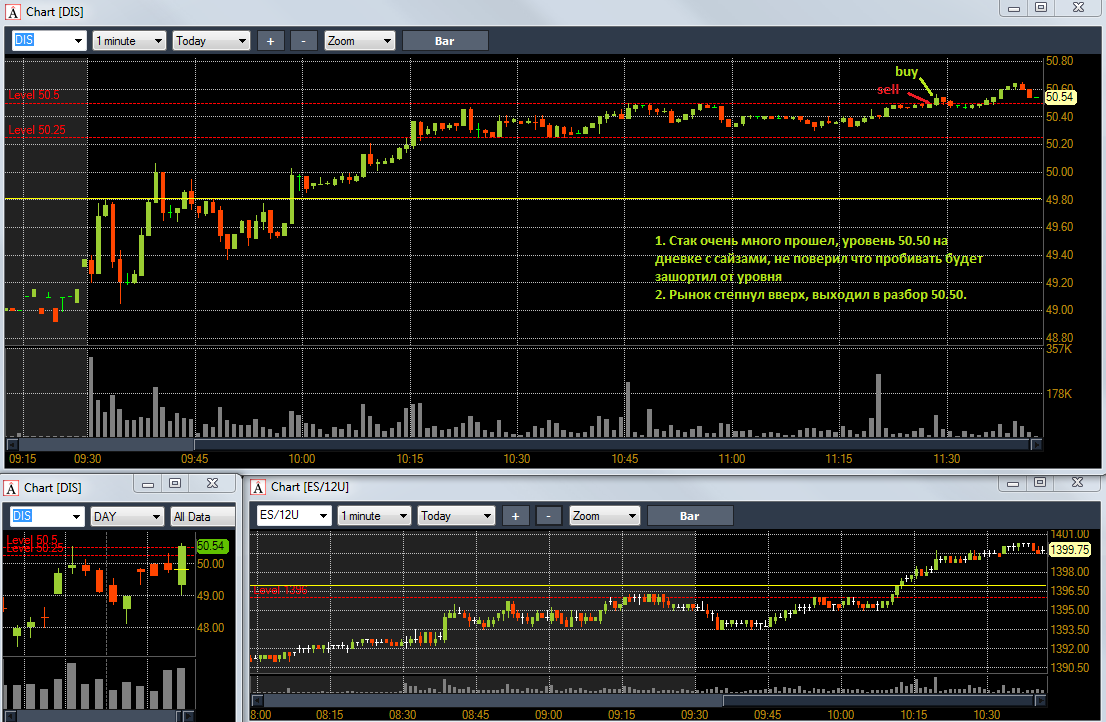1106x722 pixels.
Task: Click the 'sell' annotation label
Action: pos(888,89)
